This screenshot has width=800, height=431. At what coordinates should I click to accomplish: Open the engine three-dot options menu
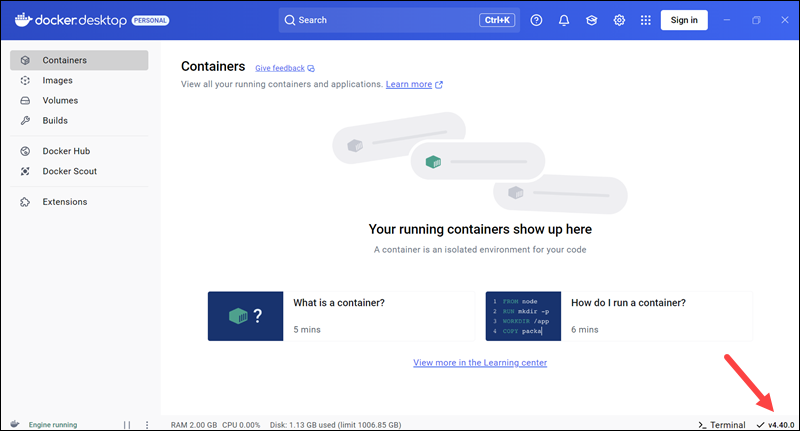(x=147, y=425)
